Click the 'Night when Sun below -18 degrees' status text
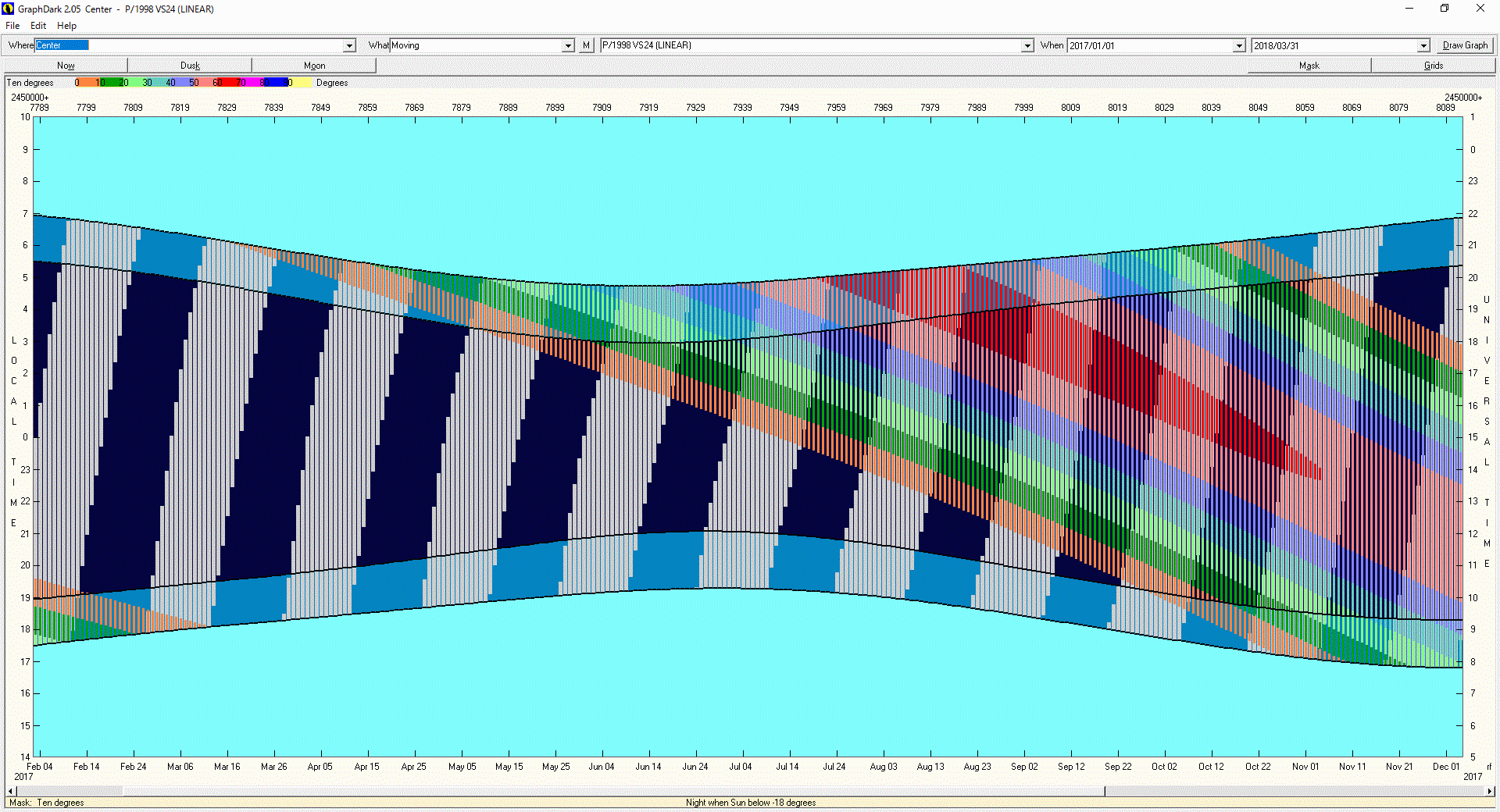Screen dimensions: 1500x812 click(x=751, y=803)
